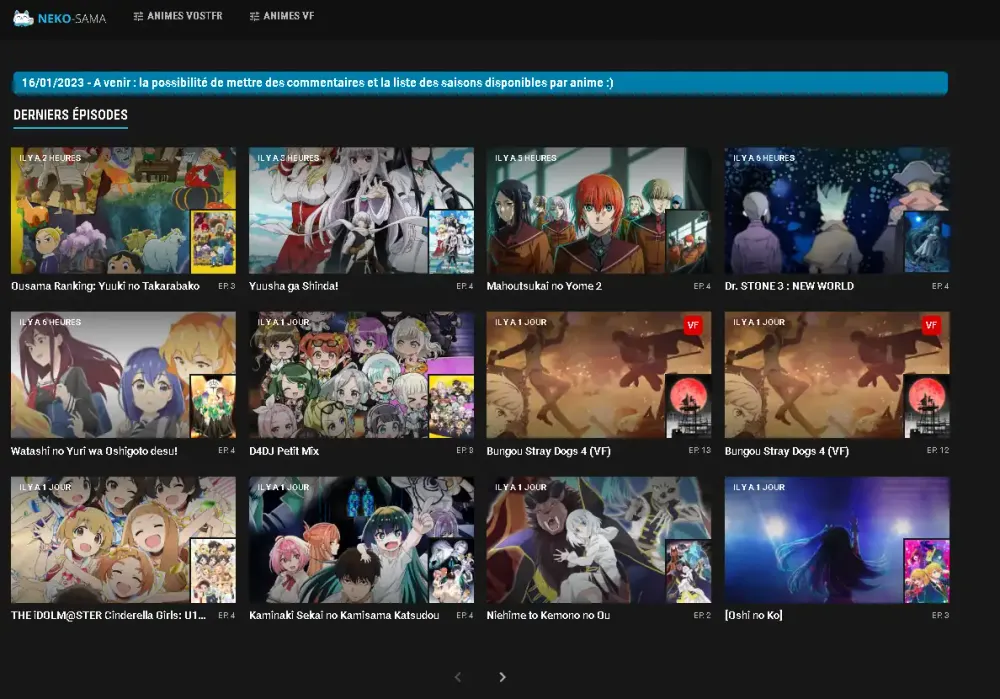Click the EP 13 label of Bungou Stray Dogs
The image size is (1000, 699).
pos(700,450)
